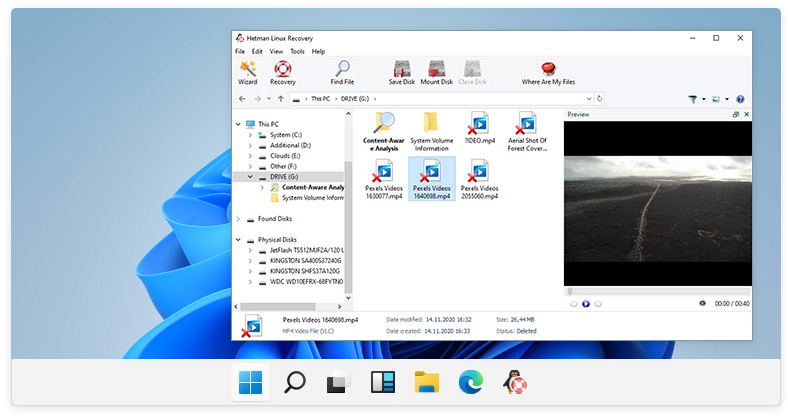Open recent locations dropdown arrow

tap(269, 99)
